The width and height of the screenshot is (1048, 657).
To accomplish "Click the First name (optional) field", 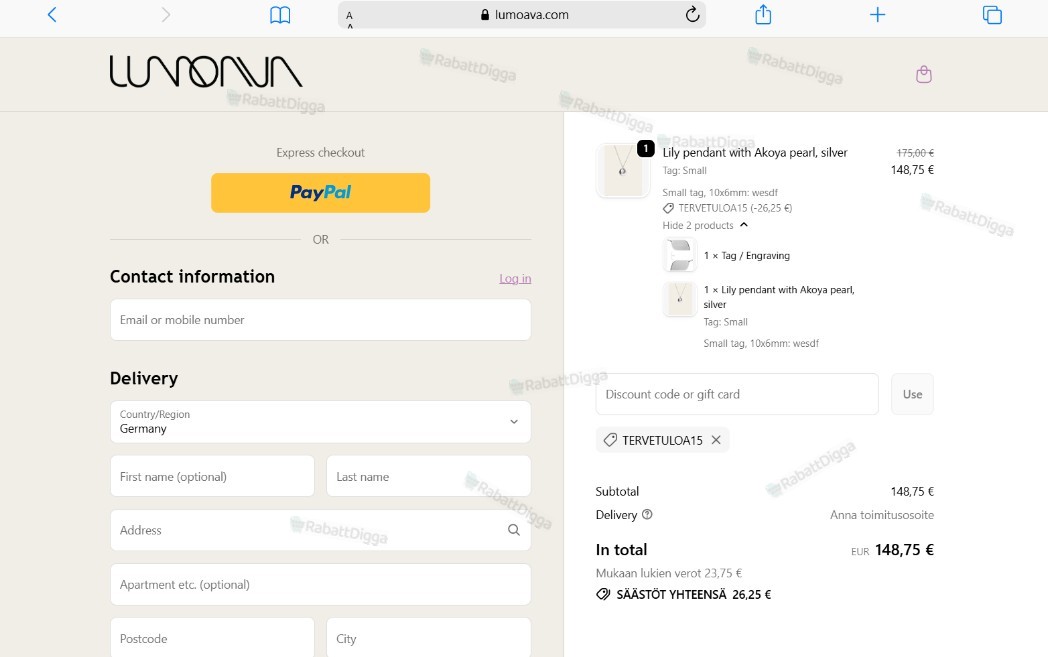I will pyautogui.click(x=212, y=476).
